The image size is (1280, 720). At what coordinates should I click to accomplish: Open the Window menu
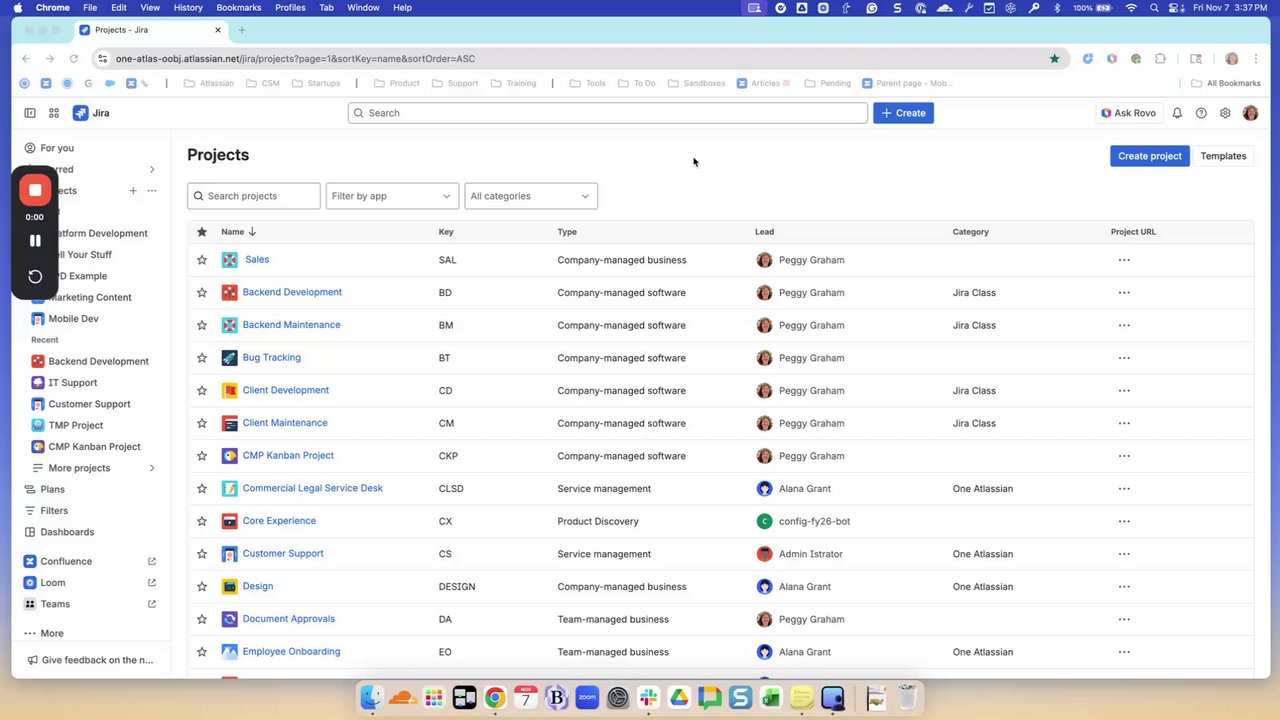363,8
